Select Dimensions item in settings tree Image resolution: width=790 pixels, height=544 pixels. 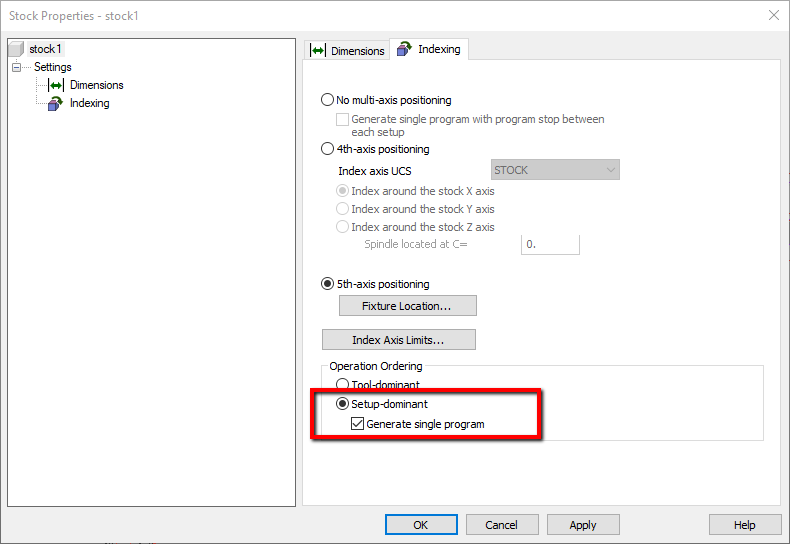96,85
